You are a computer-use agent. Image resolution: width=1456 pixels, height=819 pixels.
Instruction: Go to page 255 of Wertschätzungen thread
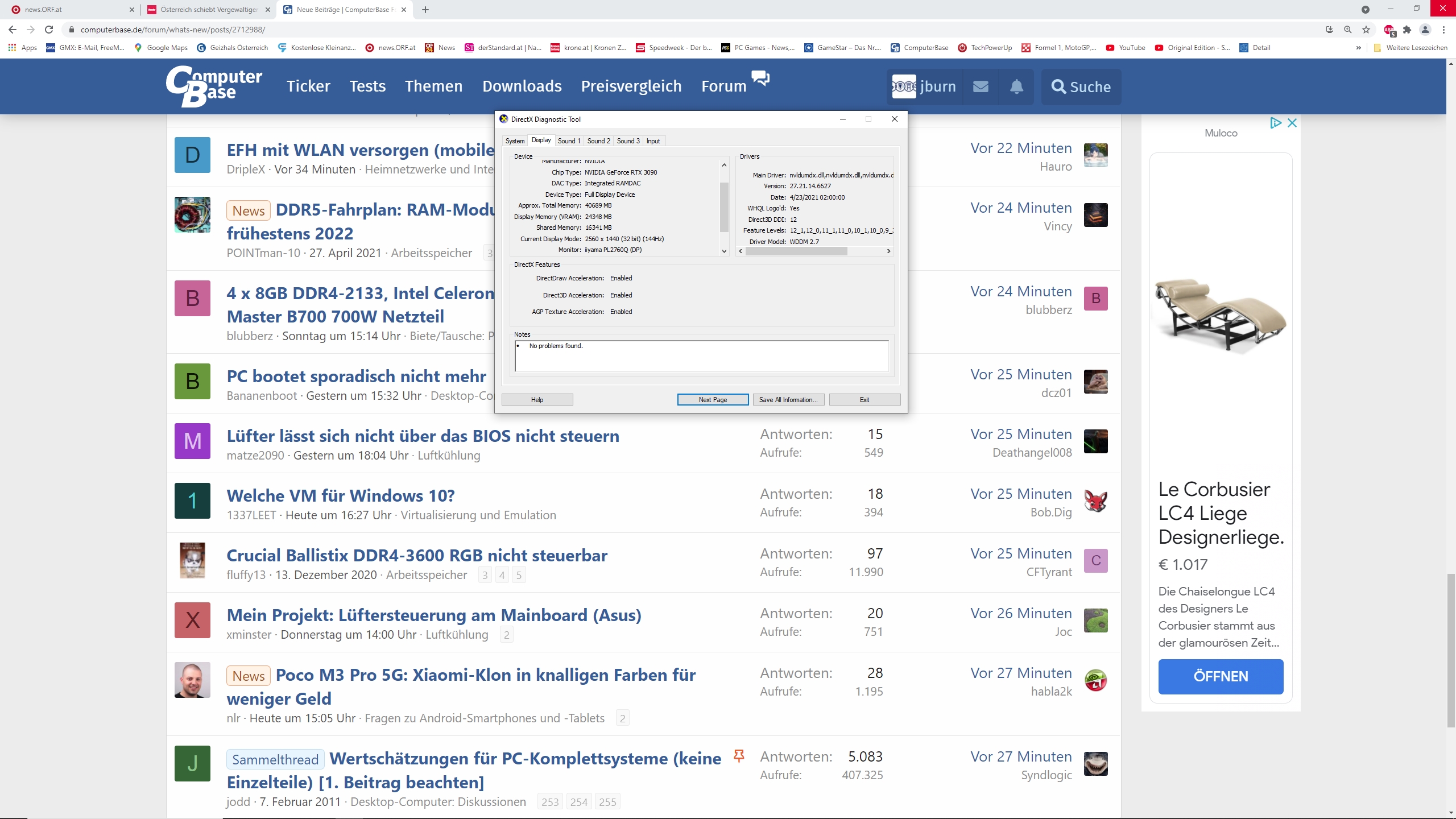pos(607,802)
